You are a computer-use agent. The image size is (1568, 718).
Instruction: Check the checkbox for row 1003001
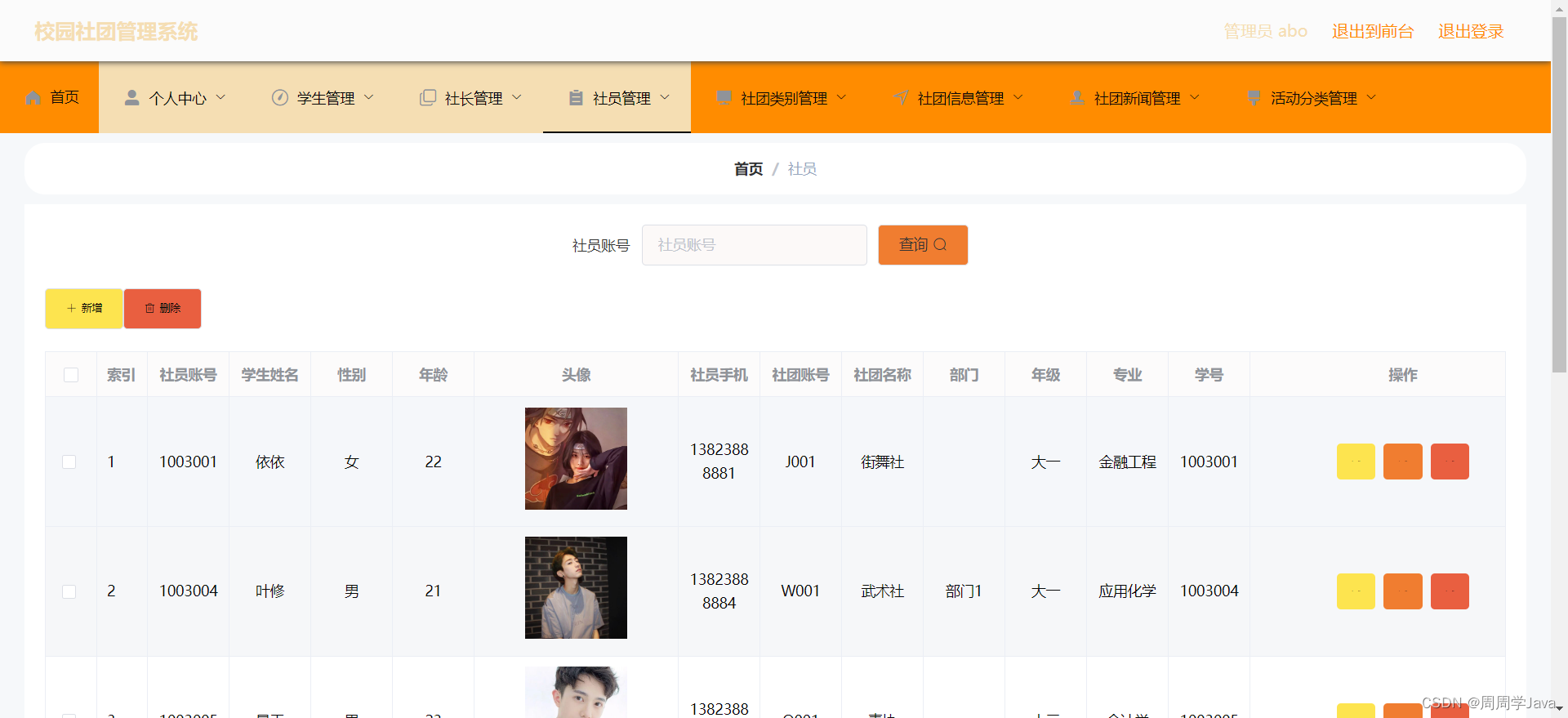tap(69, 462)
